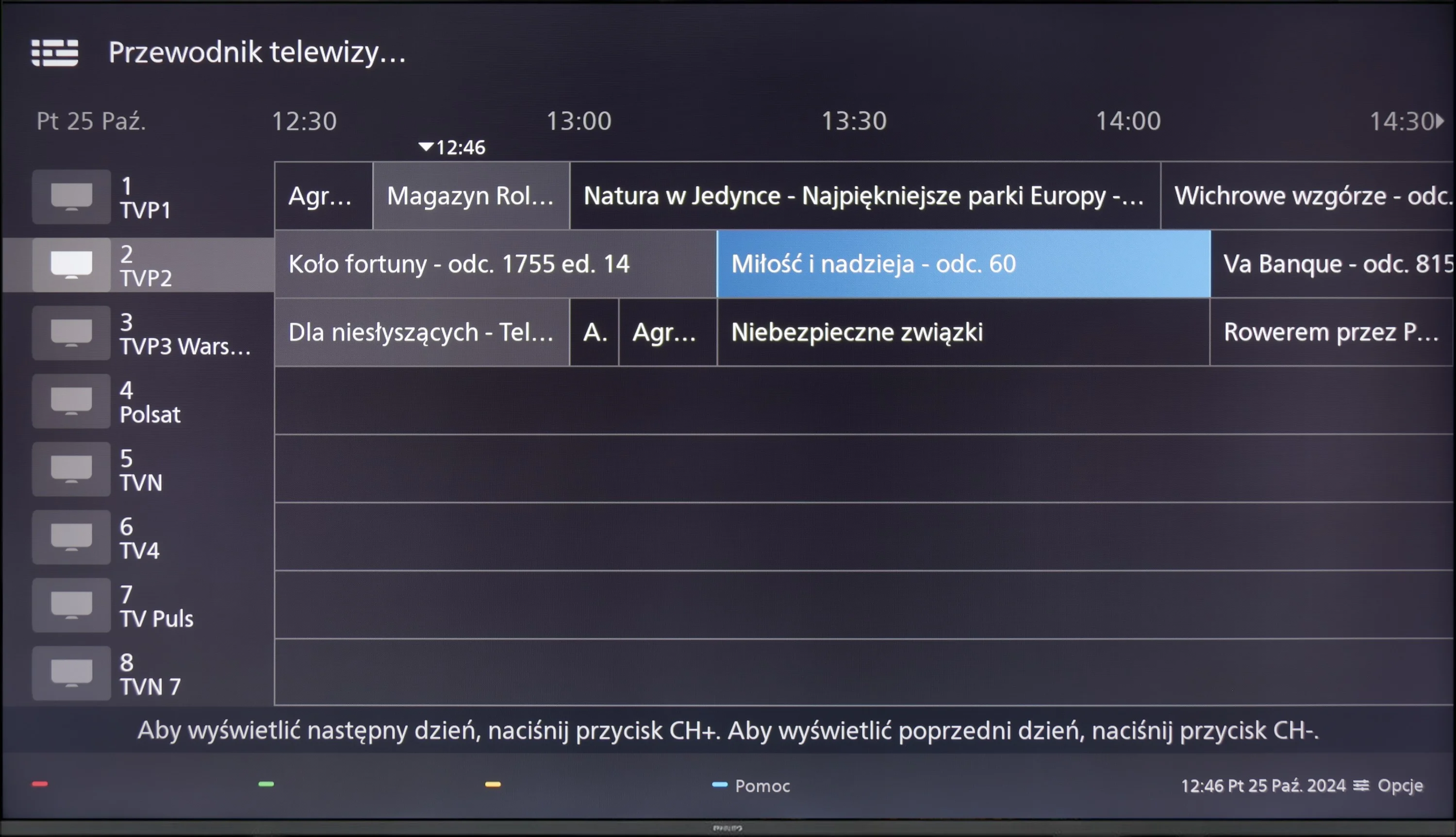Click the red color key indicator
Viewport: 1456px width, 837px height.
tap(40, 784)
